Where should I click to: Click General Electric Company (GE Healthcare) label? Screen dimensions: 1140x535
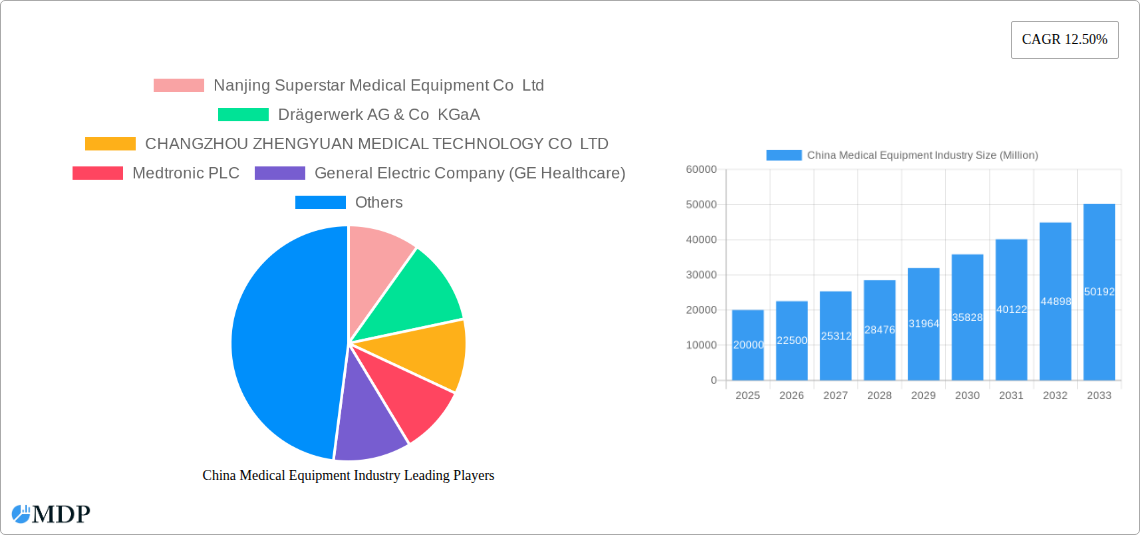[470, 173]
